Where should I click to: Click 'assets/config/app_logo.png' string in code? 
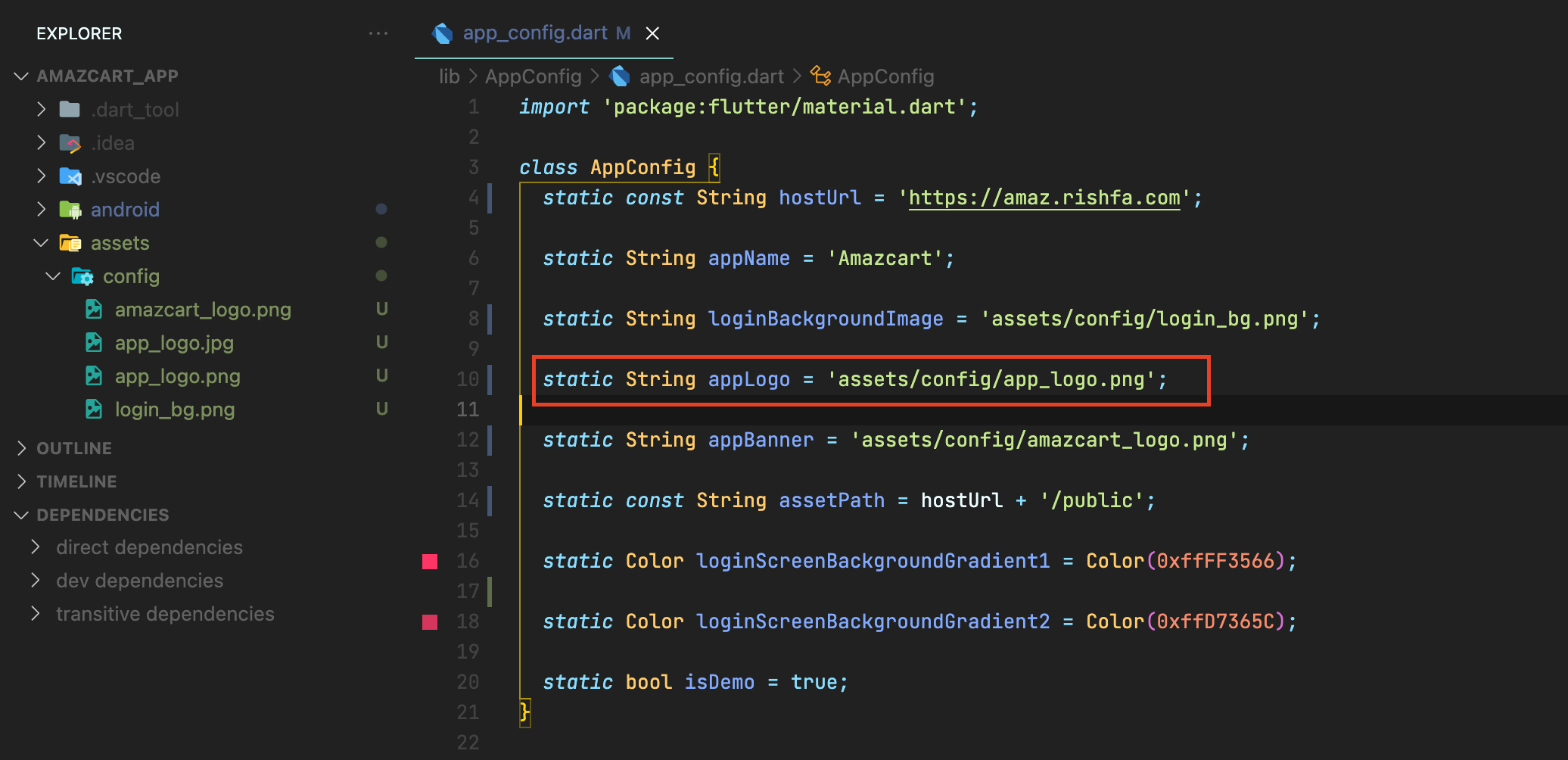click(x=991, y=379)
